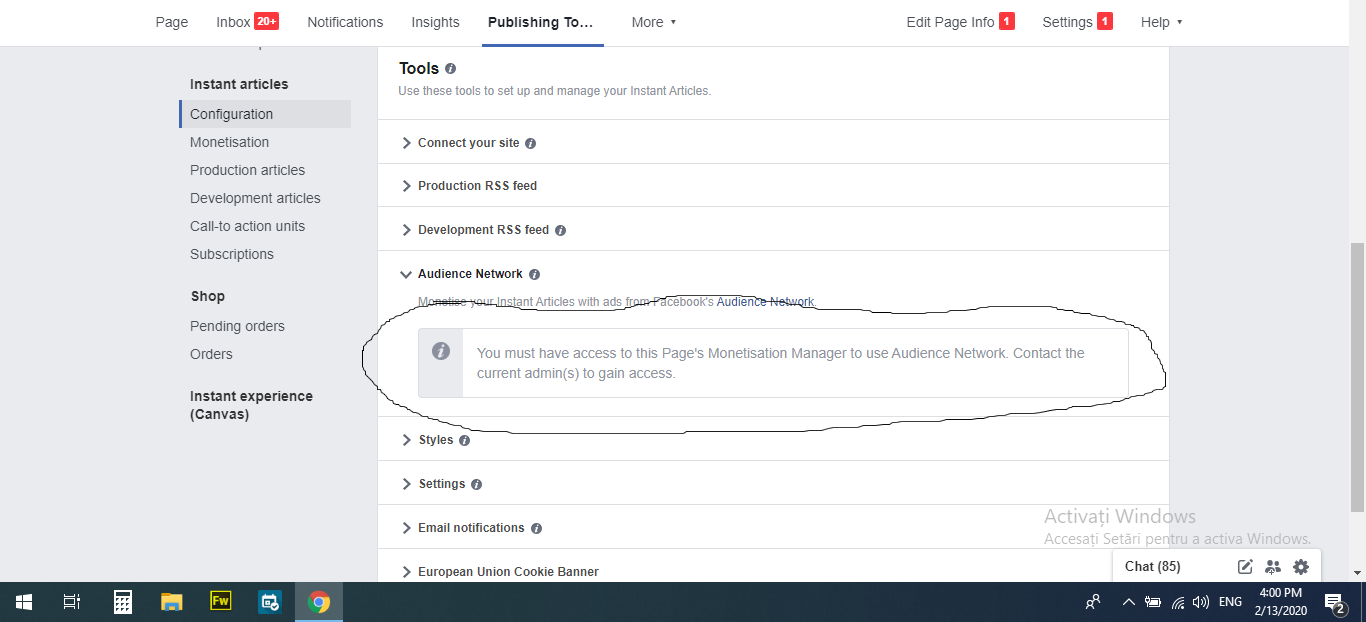
Task: Select Configuration in the sidebar
Action: pos(265,114)
